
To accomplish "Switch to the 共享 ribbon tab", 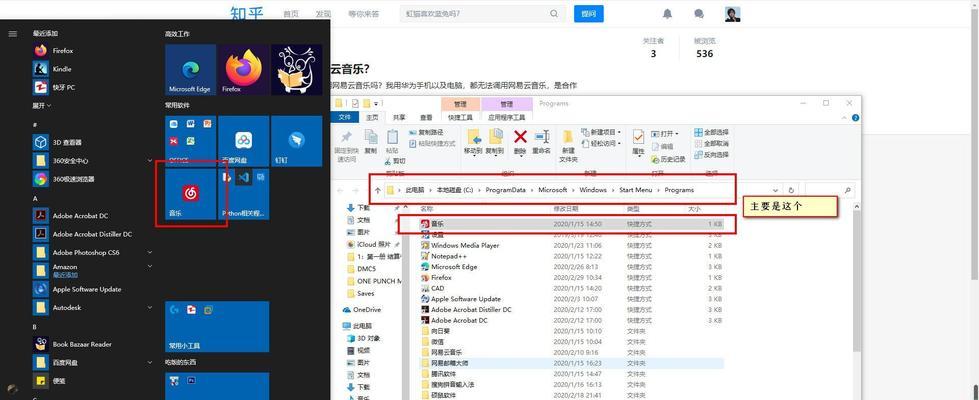I will point(400,117).
